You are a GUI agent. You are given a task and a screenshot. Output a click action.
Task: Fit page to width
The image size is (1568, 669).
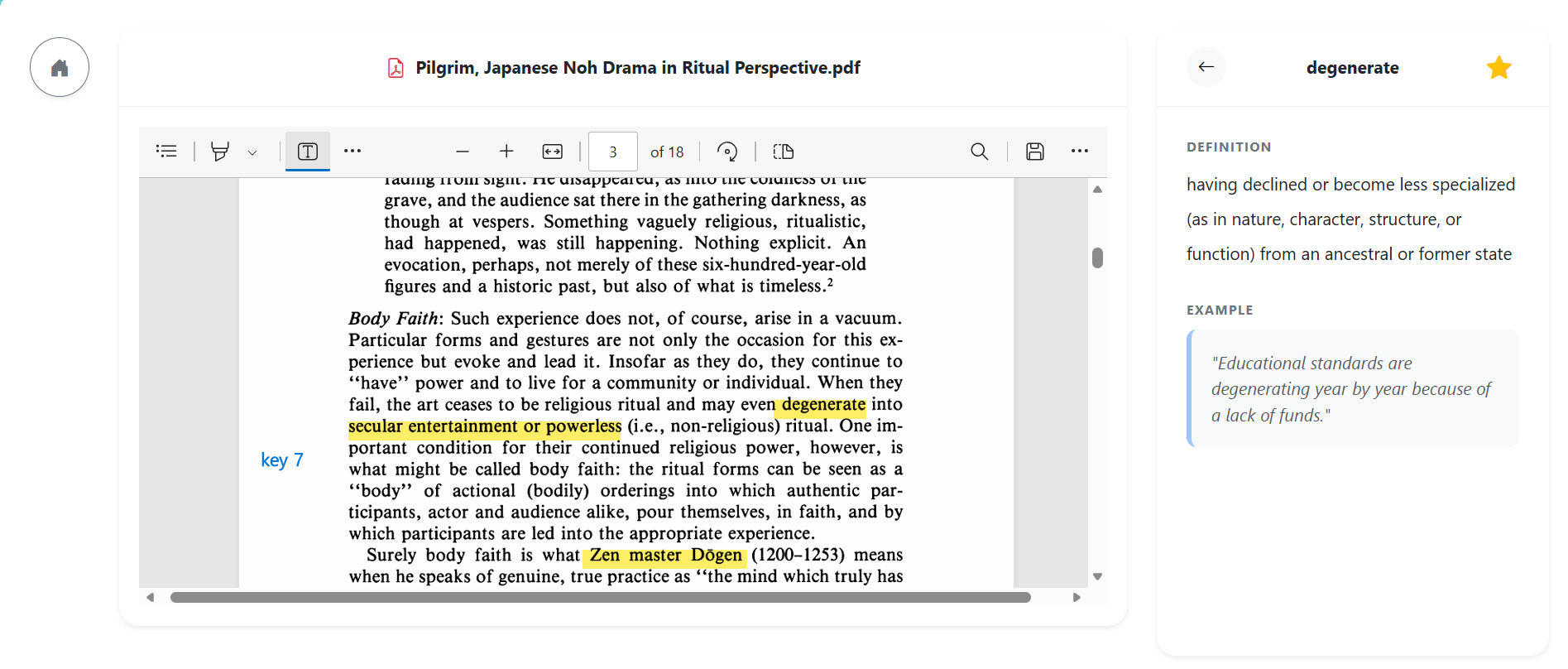(552, 152)
